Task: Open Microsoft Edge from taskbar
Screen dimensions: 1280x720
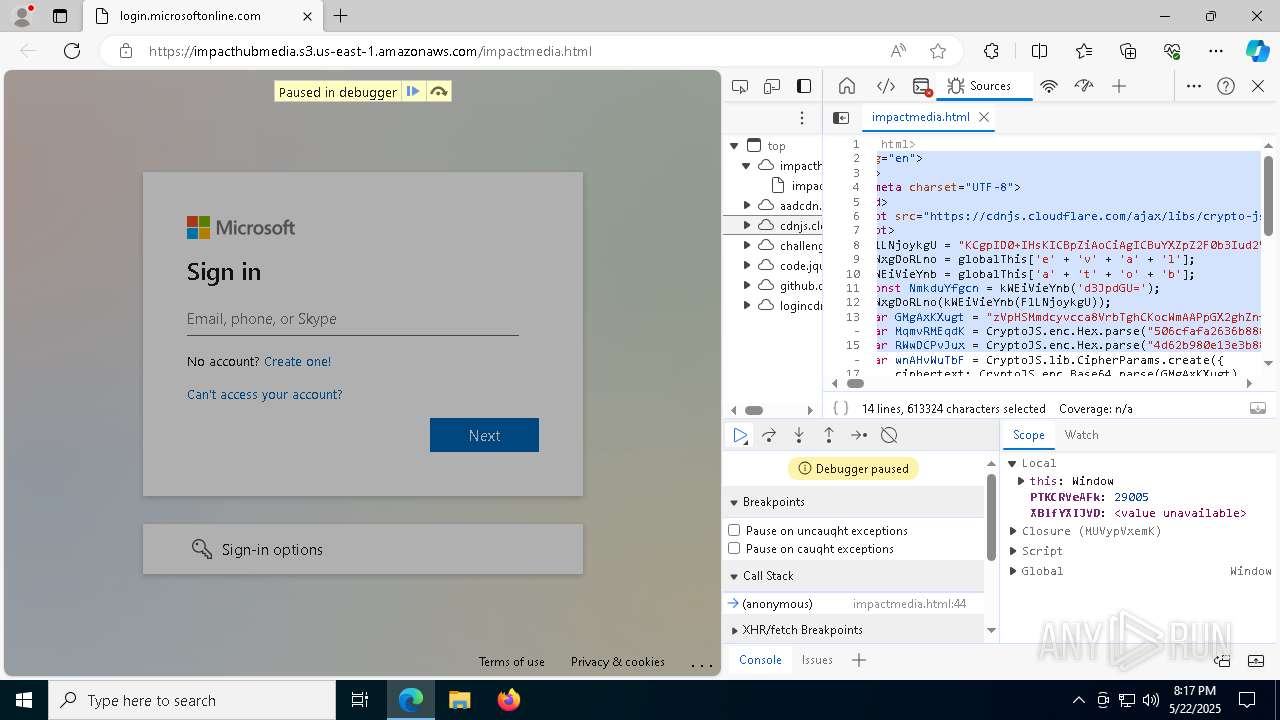Action: [x=411, y=700]
